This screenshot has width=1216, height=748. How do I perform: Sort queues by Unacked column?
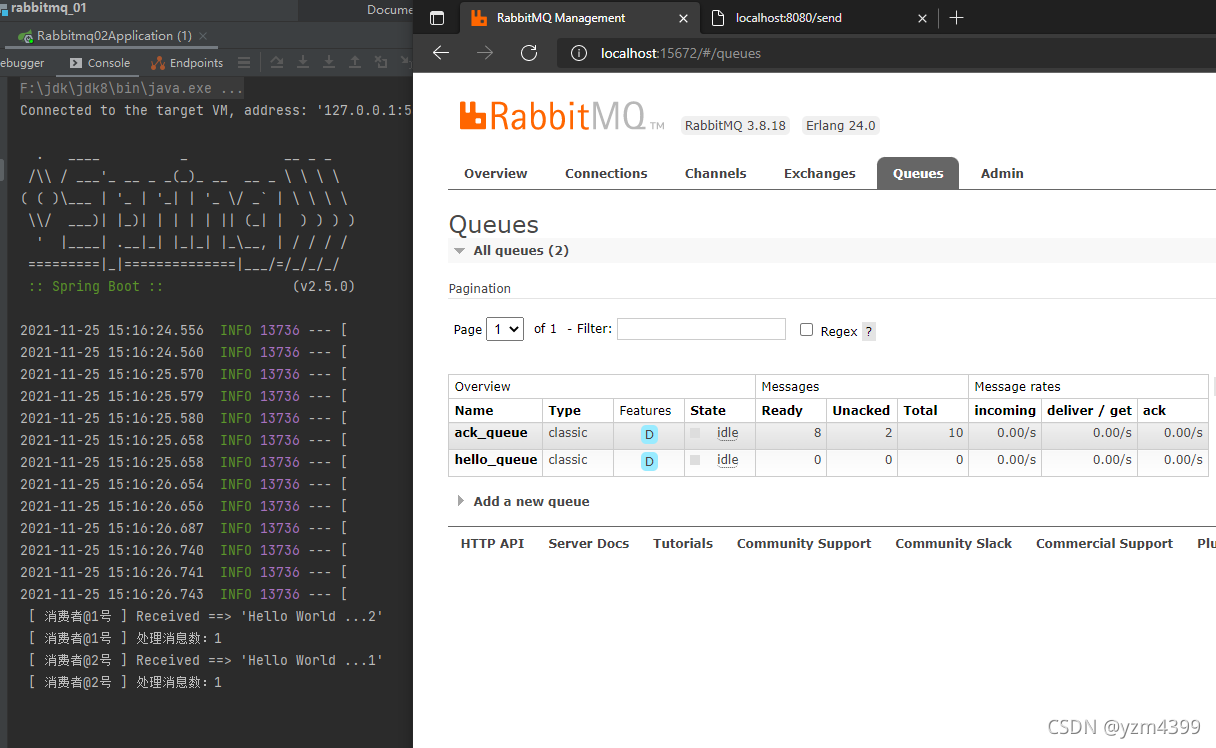pyautogui.click(x=861, y=410)
